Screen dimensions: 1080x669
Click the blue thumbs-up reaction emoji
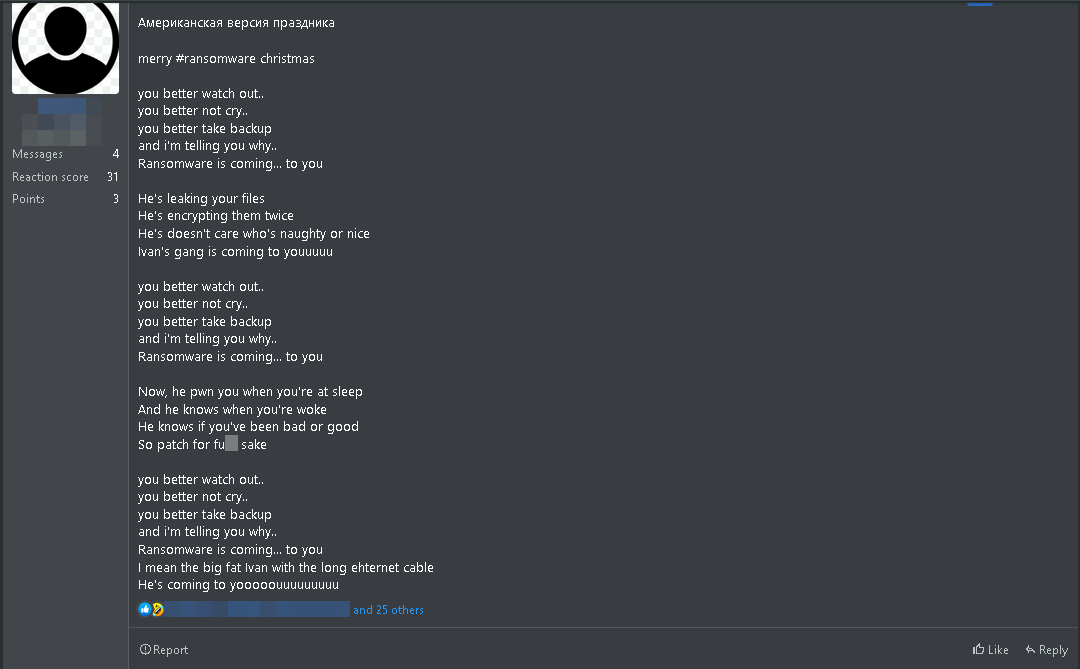tap(144, 610)
